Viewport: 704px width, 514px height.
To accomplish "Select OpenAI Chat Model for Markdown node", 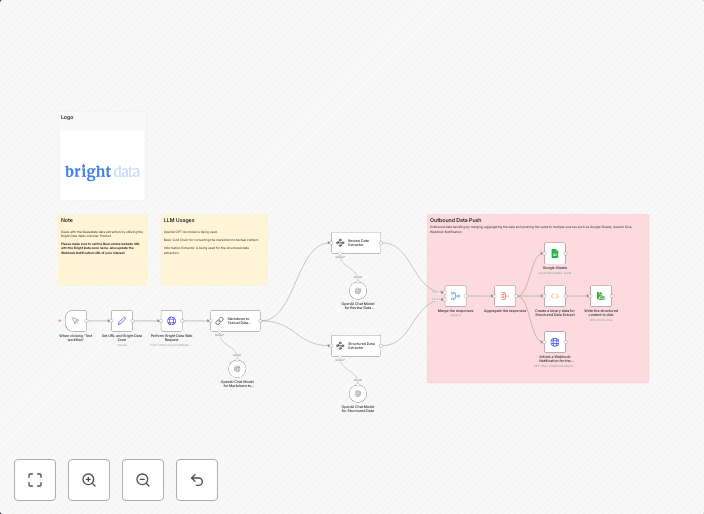I will 237,369.
